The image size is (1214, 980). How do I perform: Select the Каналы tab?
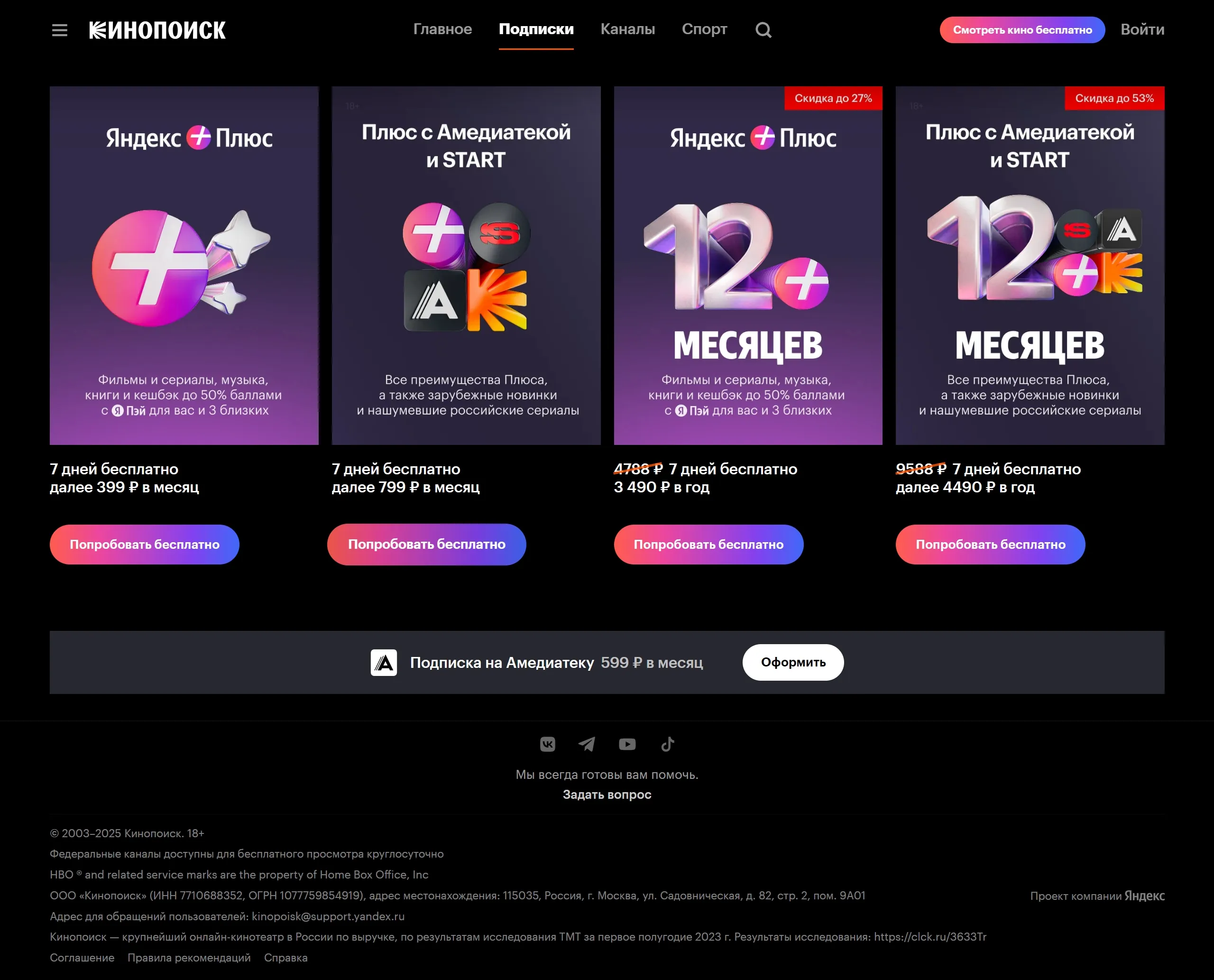click(x=627, y=29)
